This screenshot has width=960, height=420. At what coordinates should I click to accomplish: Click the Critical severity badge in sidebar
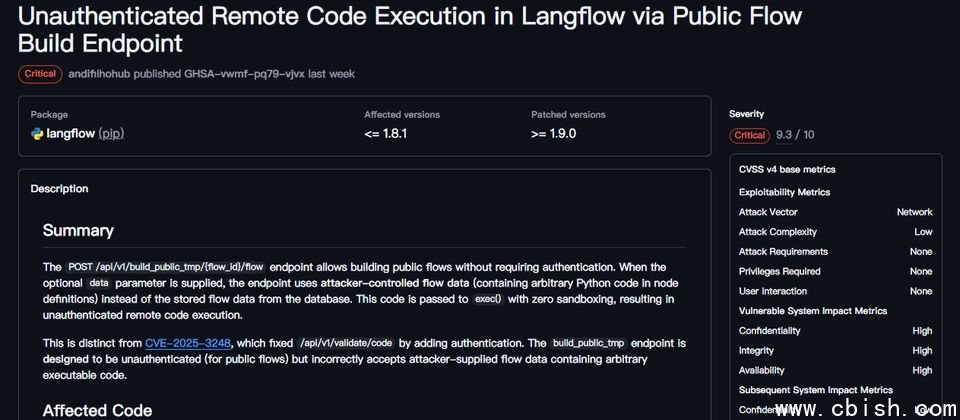click(750, 135)
